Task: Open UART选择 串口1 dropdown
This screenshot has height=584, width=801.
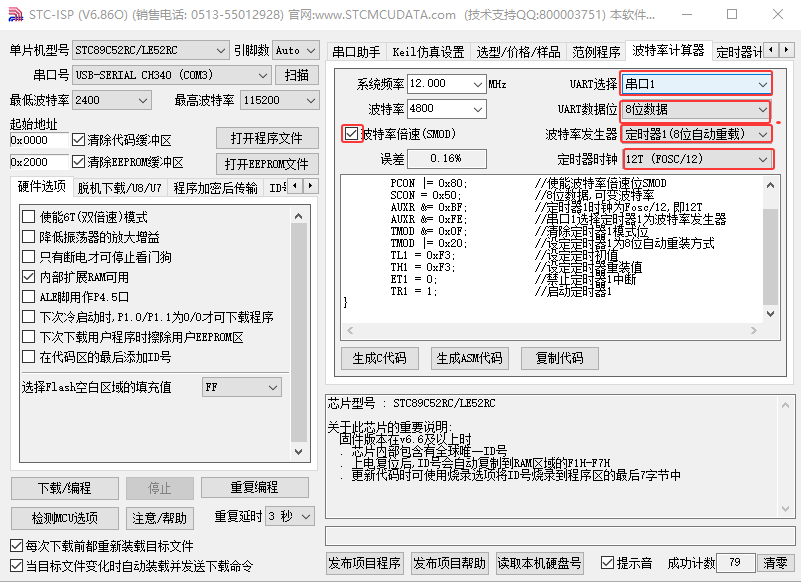Action: [x=696, y=84]
